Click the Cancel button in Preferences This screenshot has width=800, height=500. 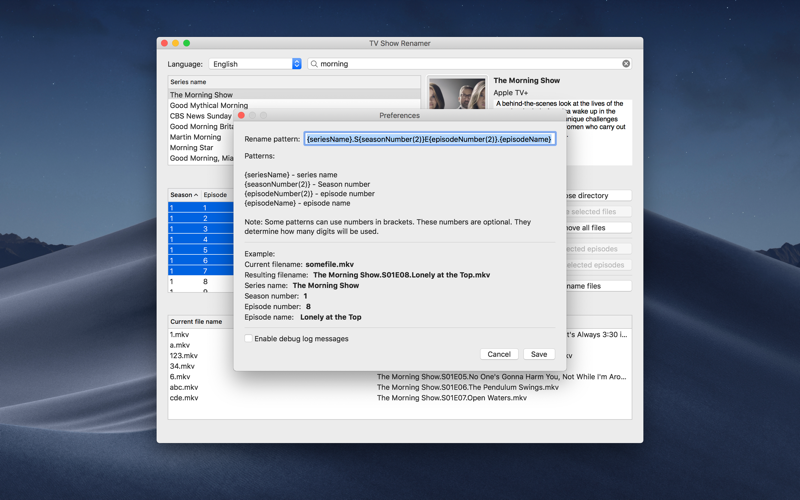(x=499, y=354)
